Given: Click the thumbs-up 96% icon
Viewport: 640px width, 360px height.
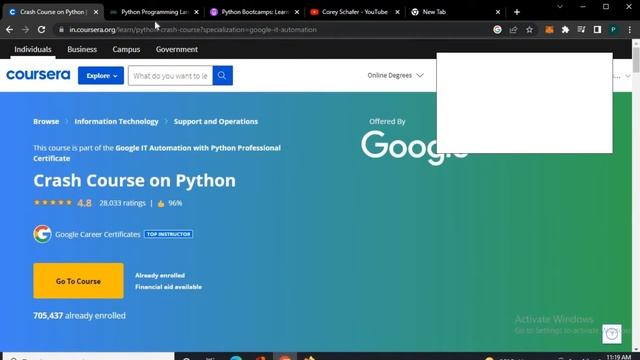Looking at the screenshot, I should [161, 203].
